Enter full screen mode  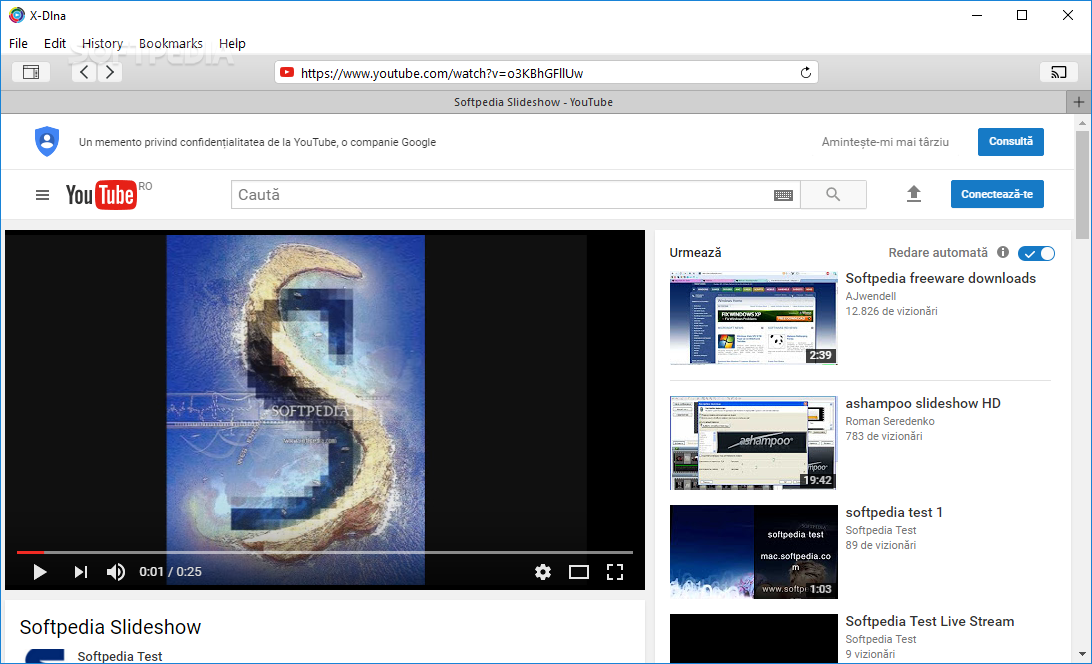615,572
